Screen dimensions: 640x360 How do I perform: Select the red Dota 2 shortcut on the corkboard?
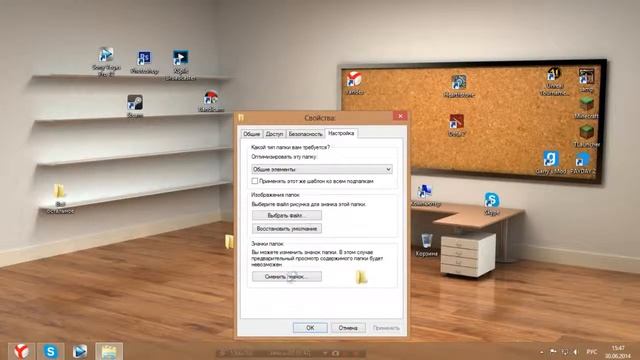[x=456, y=125]
